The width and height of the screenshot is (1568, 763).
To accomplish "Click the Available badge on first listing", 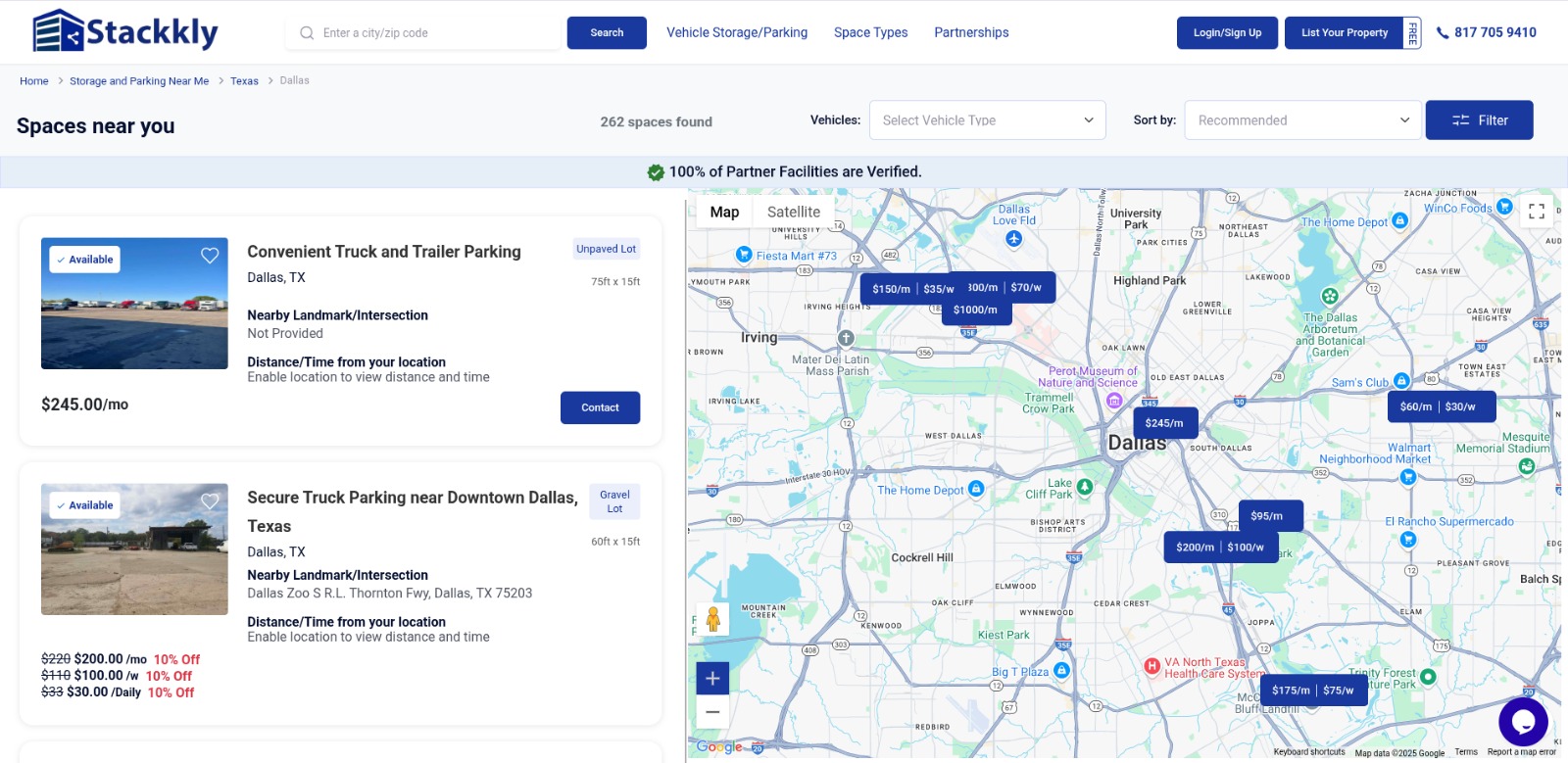I will pyautogui.click(x=85, y=260).
